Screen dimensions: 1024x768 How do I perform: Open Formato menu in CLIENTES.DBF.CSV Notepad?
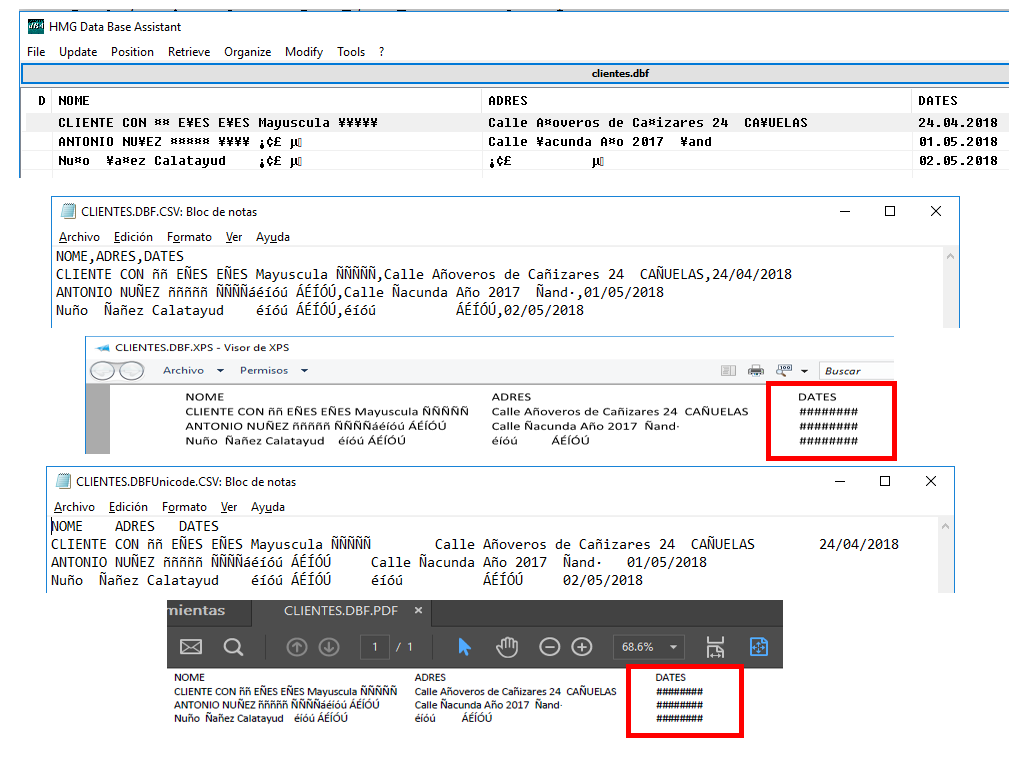pyautogui.click(x=188, y=237)
